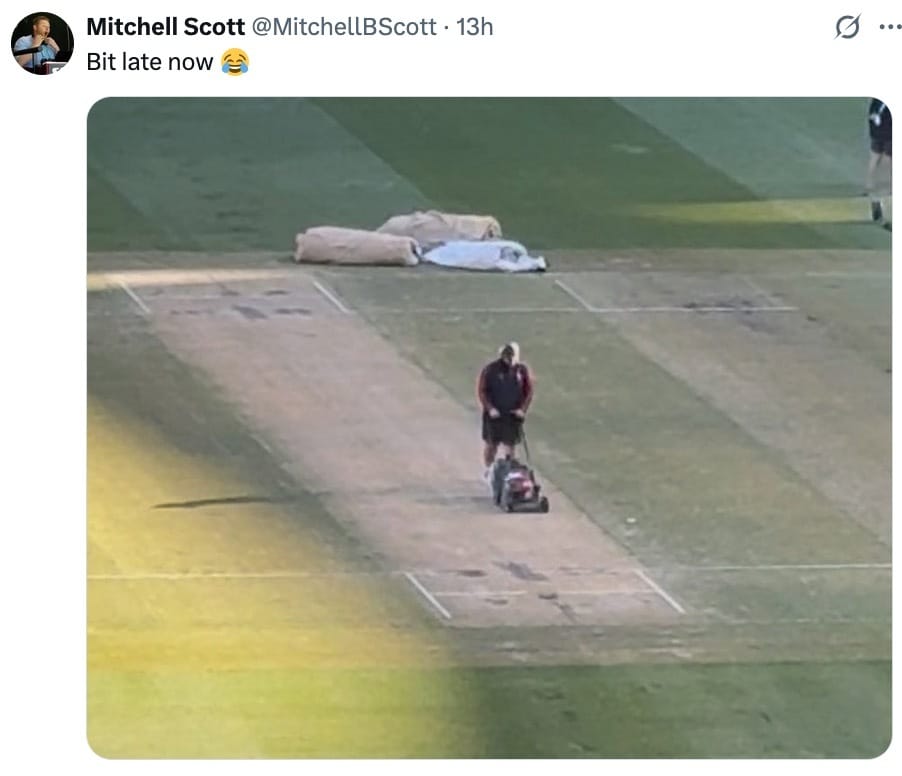Click the white tarp beside the rolls
The width and height of the screenshot is (902, 776).
point(484,255)
